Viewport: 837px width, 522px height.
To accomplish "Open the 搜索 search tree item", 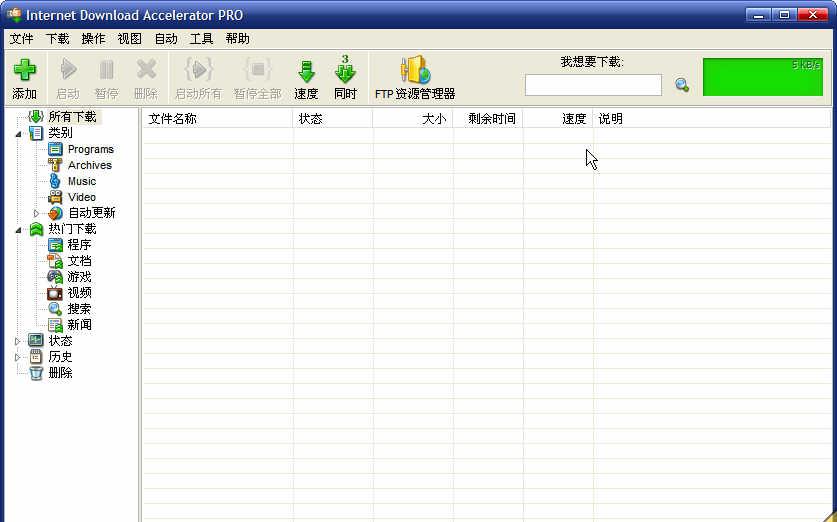I will pyautogui.click(x=80, y=309).
